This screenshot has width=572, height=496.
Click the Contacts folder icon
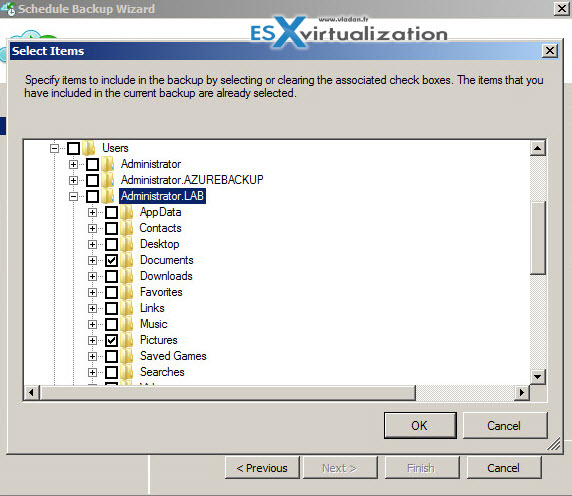(127, 228)
